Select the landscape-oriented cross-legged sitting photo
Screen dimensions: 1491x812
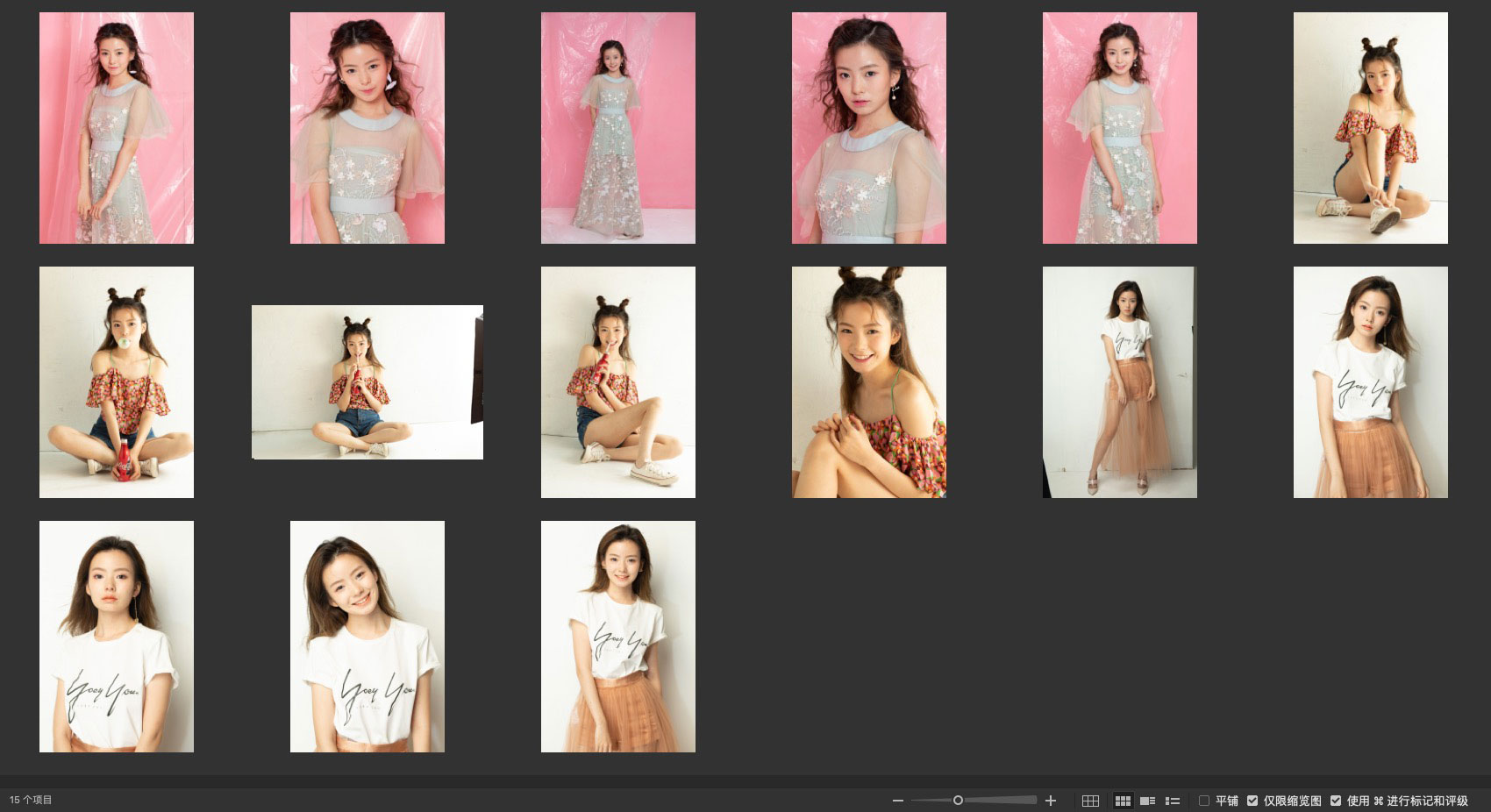click(x=367, y=382)
